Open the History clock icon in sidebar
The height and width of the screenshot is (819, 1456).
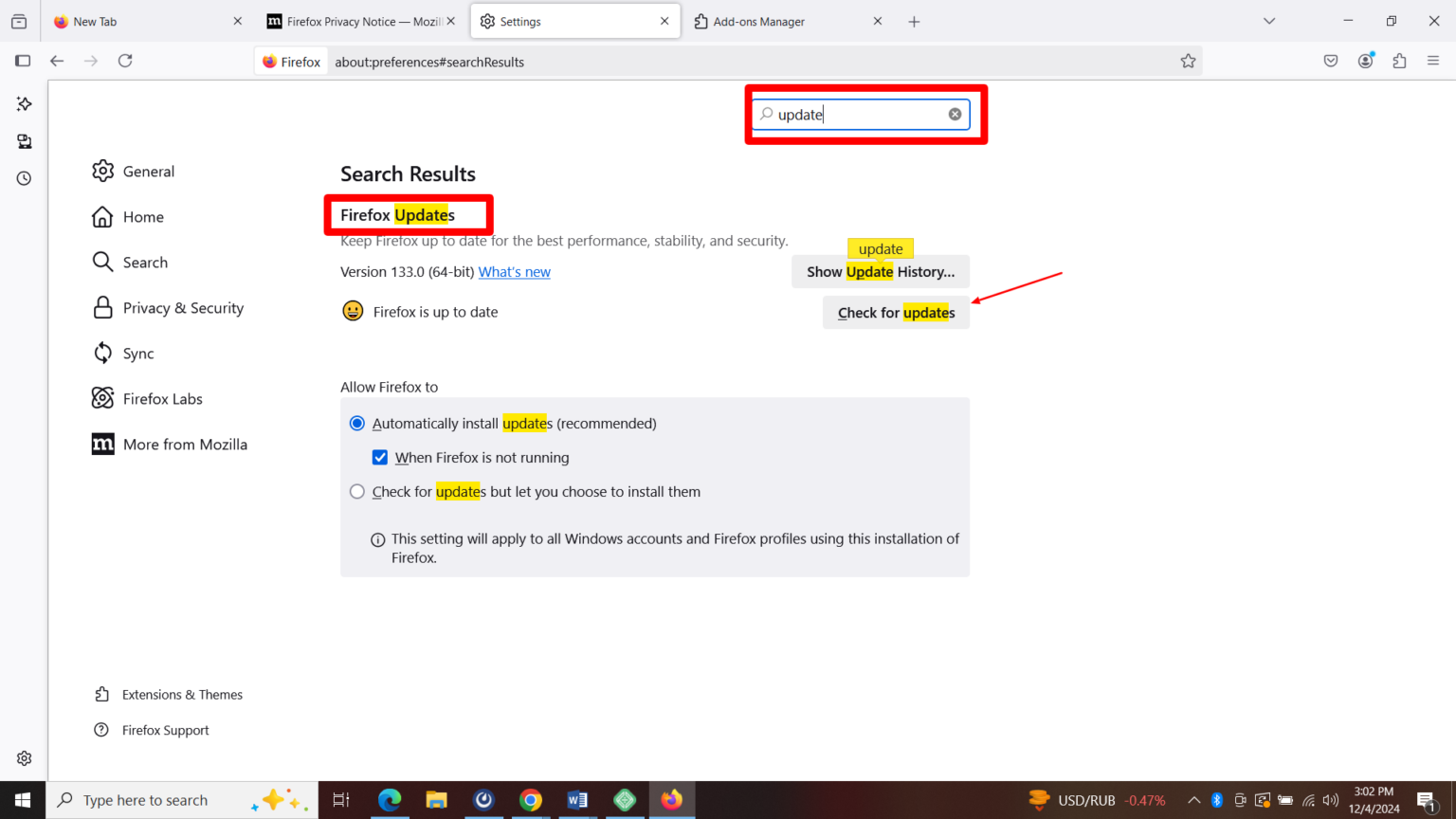pos(24,177)
